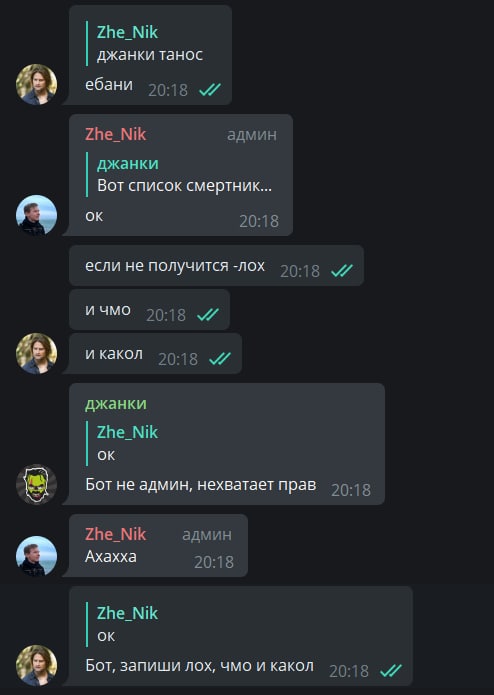Click Zhe_Nik's avatar beside the 'ок' message
This screenshot has height=695, width=494.
36,215
